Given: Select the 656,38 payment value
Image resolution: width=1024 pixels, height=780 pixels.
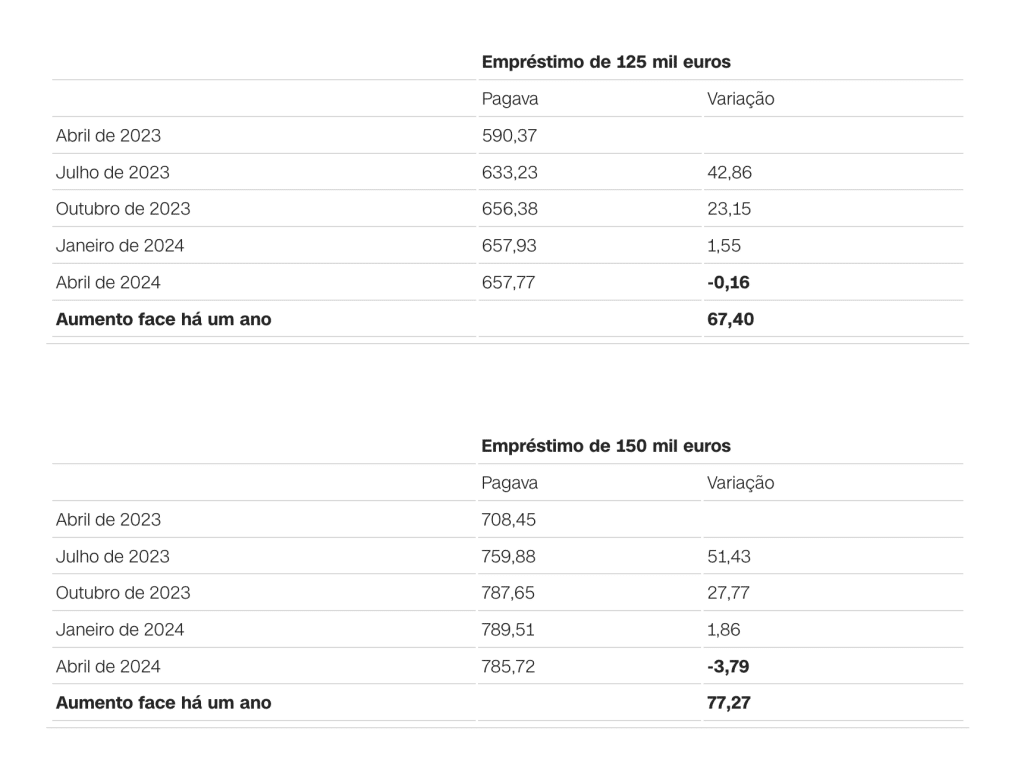Looking at the screenshot, I should coord(509,209).
